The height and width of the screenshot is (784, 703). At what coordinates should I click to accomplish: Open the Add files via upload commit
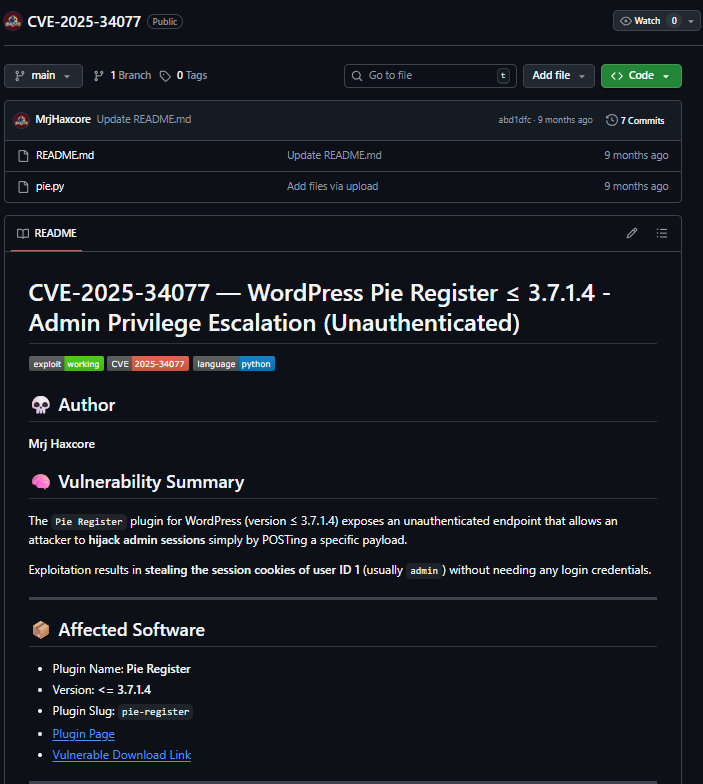tap(332, 186)
